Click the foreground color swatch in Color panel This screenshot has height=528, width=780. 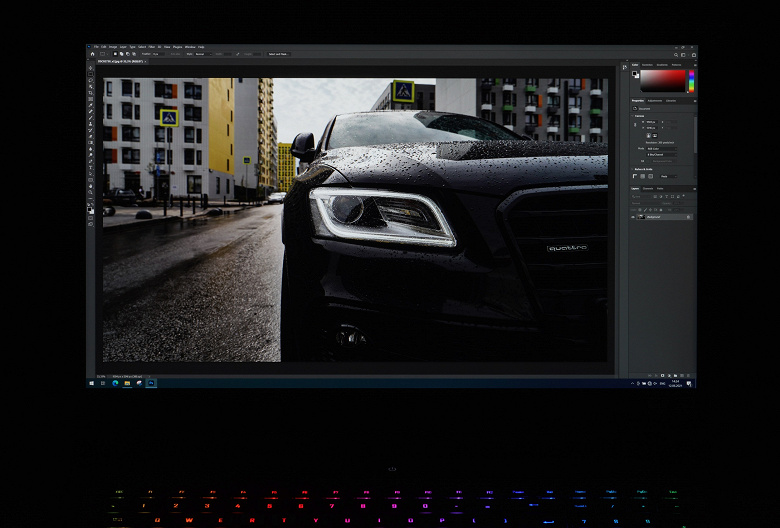[x=634, y=73]
